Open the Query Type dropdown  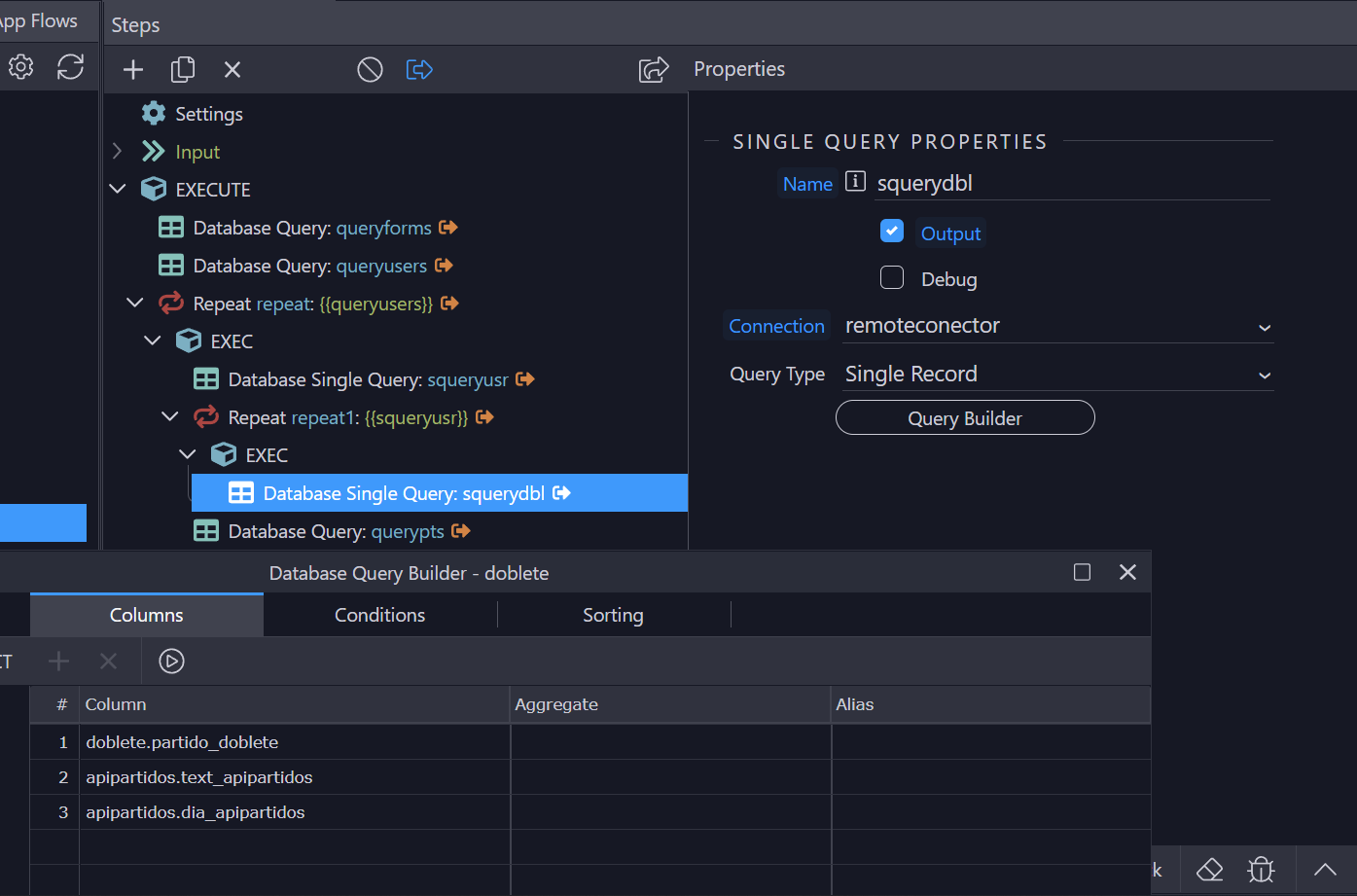point(1057,375)
